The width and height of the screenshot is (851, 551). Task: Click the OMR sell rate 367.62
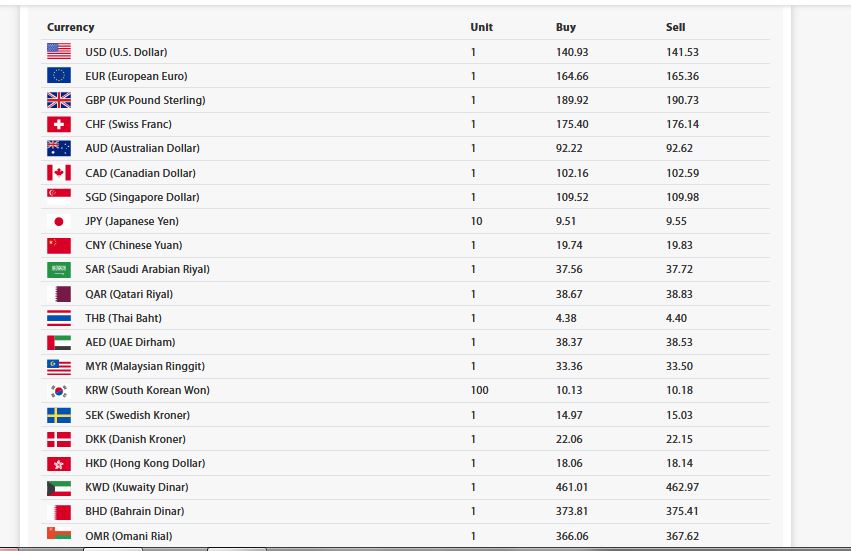click(682, 536)
